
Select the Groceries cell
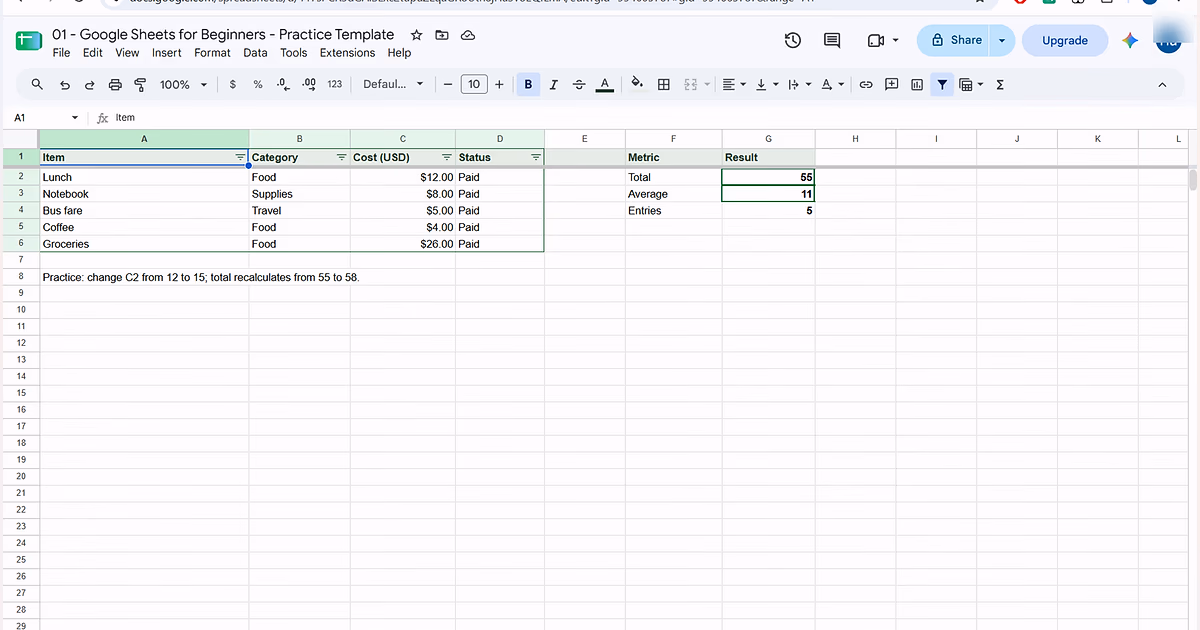[x=144, y=244]
